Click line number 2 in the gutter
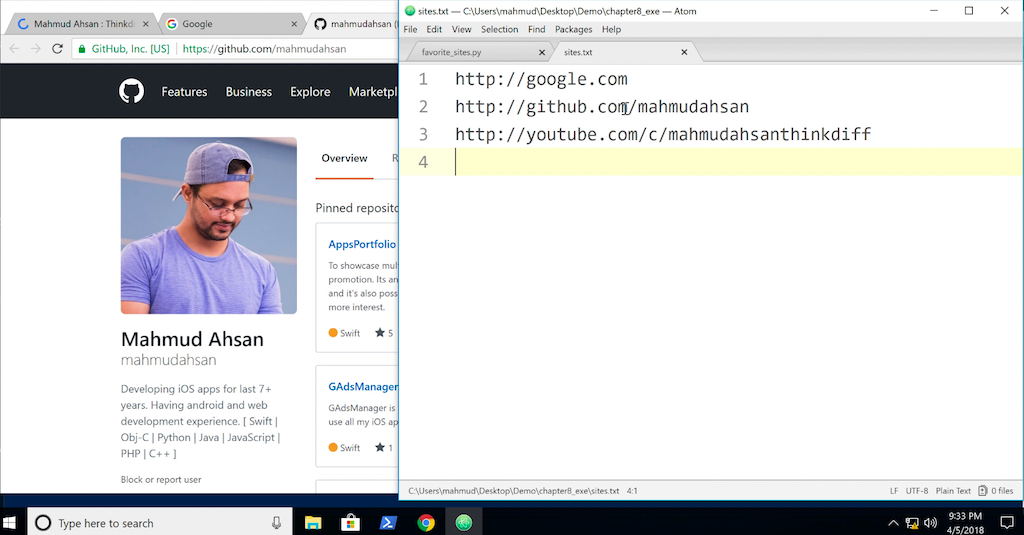This screenshot has height=535, width=1024. coord(423,106)
